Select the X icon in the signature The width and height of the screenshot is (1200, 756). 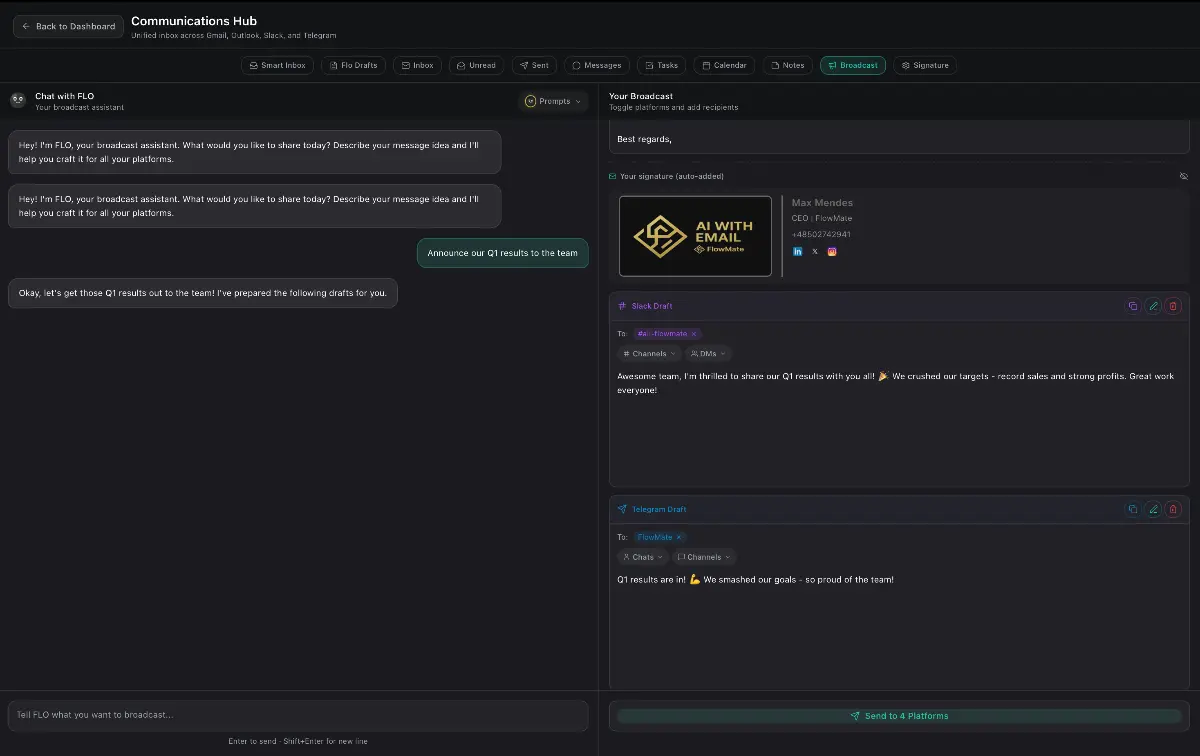(x=814, y=251)
